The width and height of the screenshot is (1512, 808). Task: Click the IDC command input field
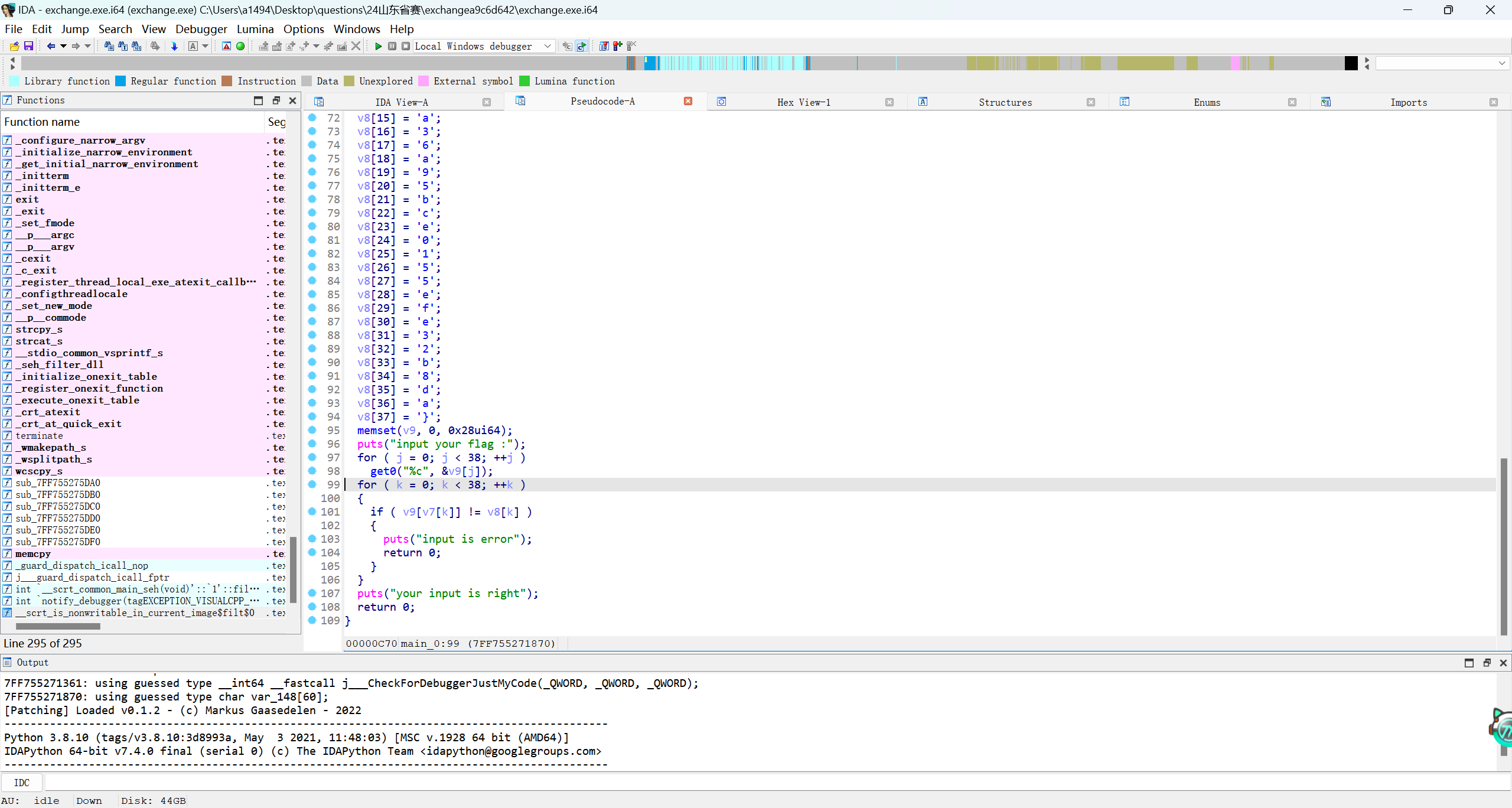(777, 783)
